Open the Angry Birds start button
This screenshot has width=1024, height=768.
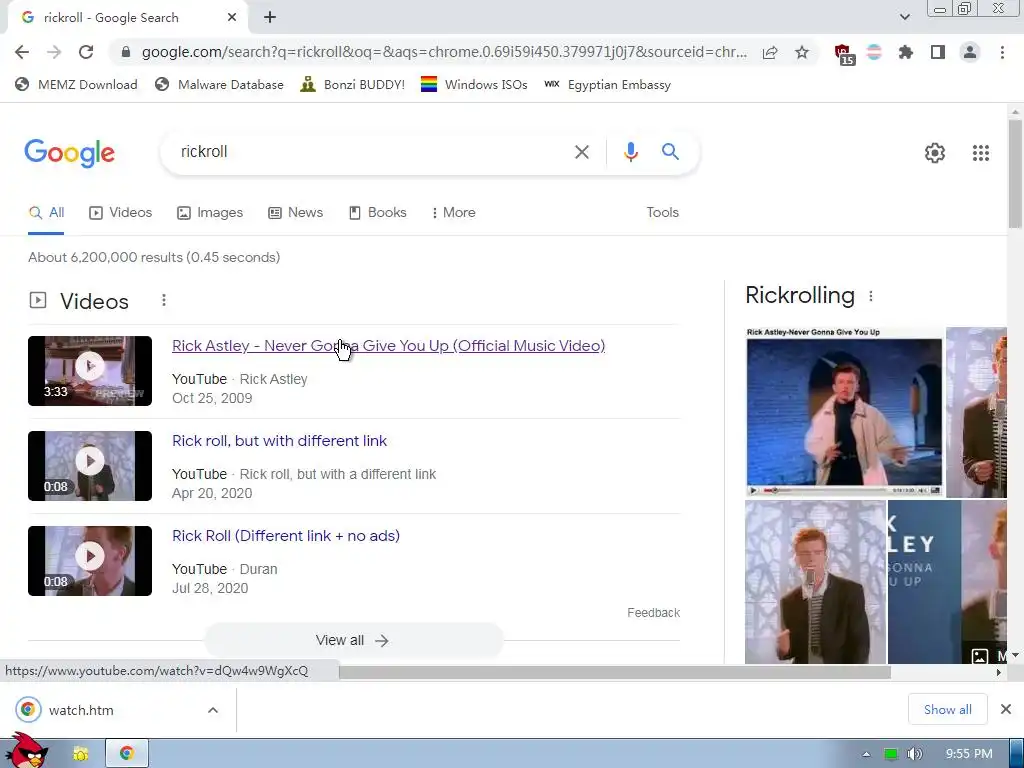(x=26, y=751)
